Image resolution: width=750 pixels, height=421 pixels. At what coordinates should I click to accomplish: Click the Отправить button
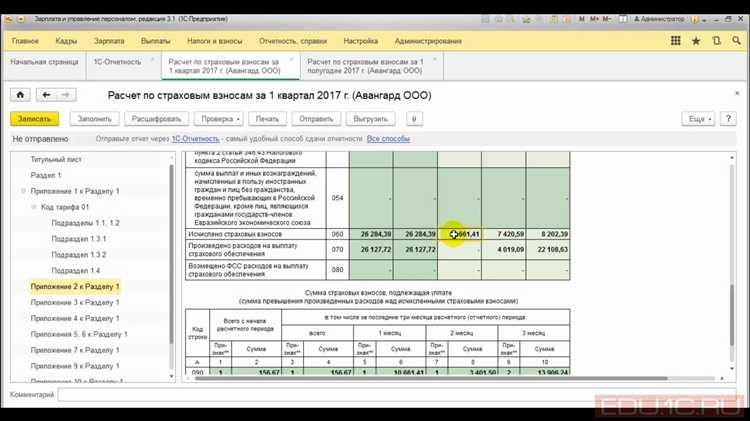[316, 119]
